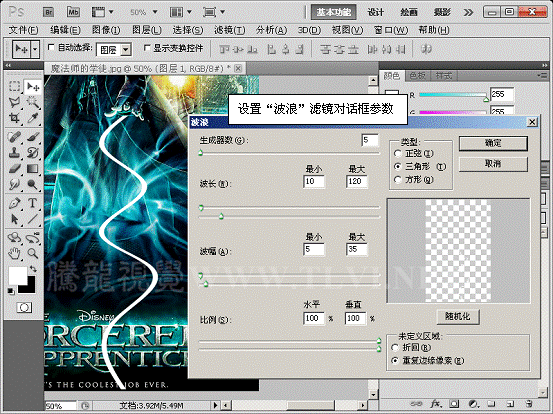Image resolution: width=553 pixels, height=414 pixels.
Task: Enable the auto-select checkbox
Action: pyautogui.click(x=51, y=47)
